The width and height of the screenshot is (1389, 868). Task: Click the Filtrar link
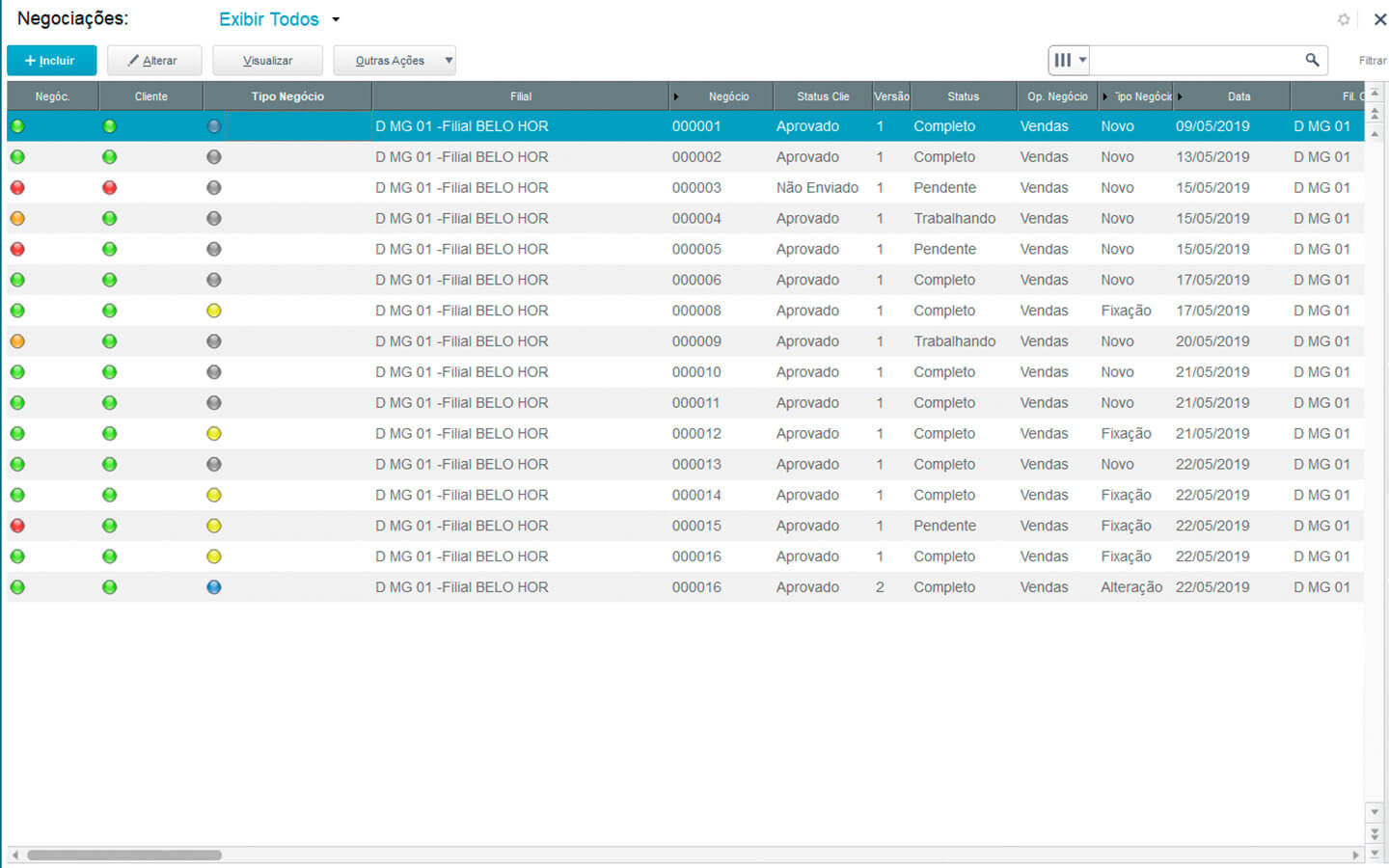[x=1372, y=61]
